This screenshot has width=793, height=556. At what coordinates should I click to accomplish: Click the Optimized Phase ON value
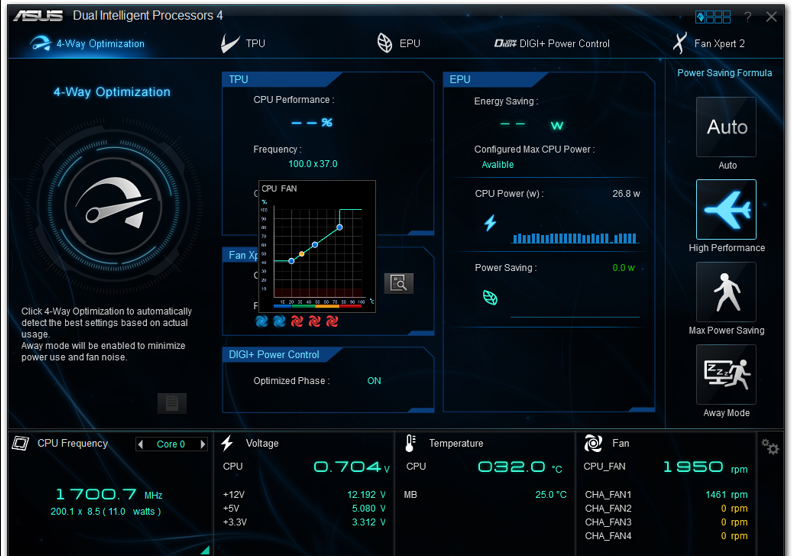[374, 381]
